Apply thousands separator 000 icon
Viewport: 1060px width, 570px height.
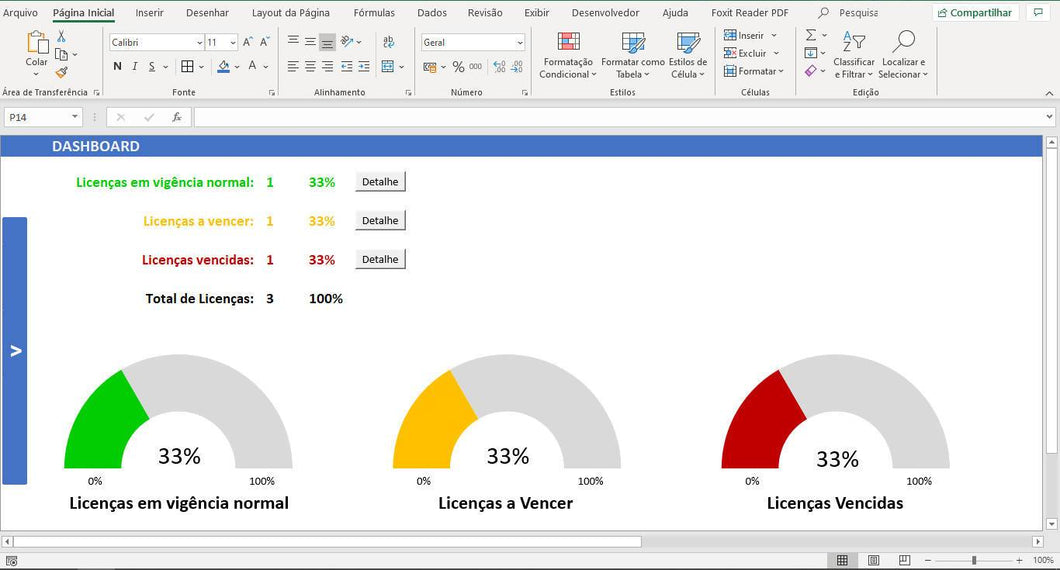[476, 66]
